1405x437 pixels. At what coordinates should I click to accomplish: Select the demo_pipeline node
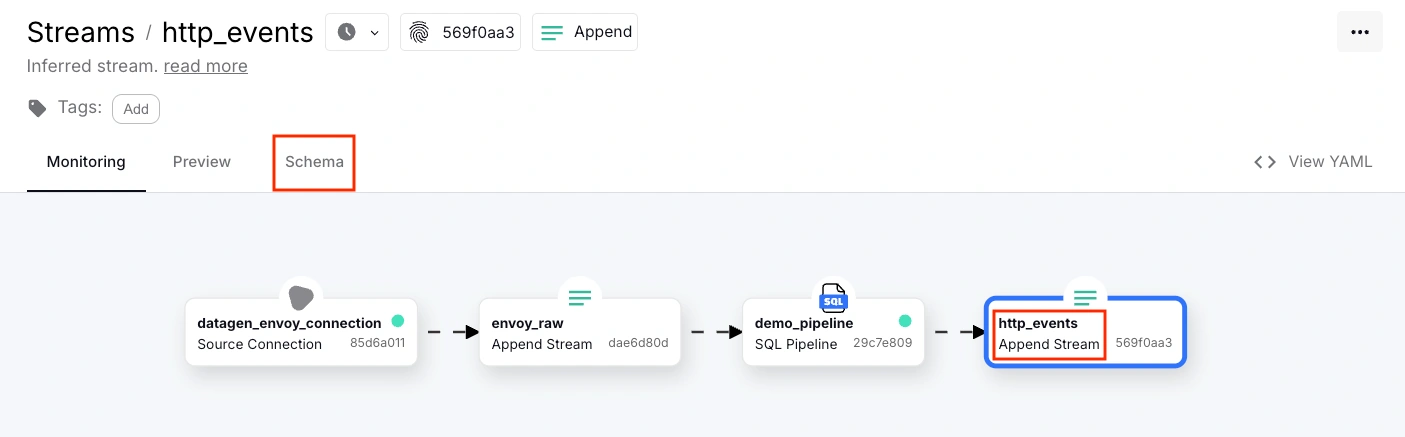[832, 332]
